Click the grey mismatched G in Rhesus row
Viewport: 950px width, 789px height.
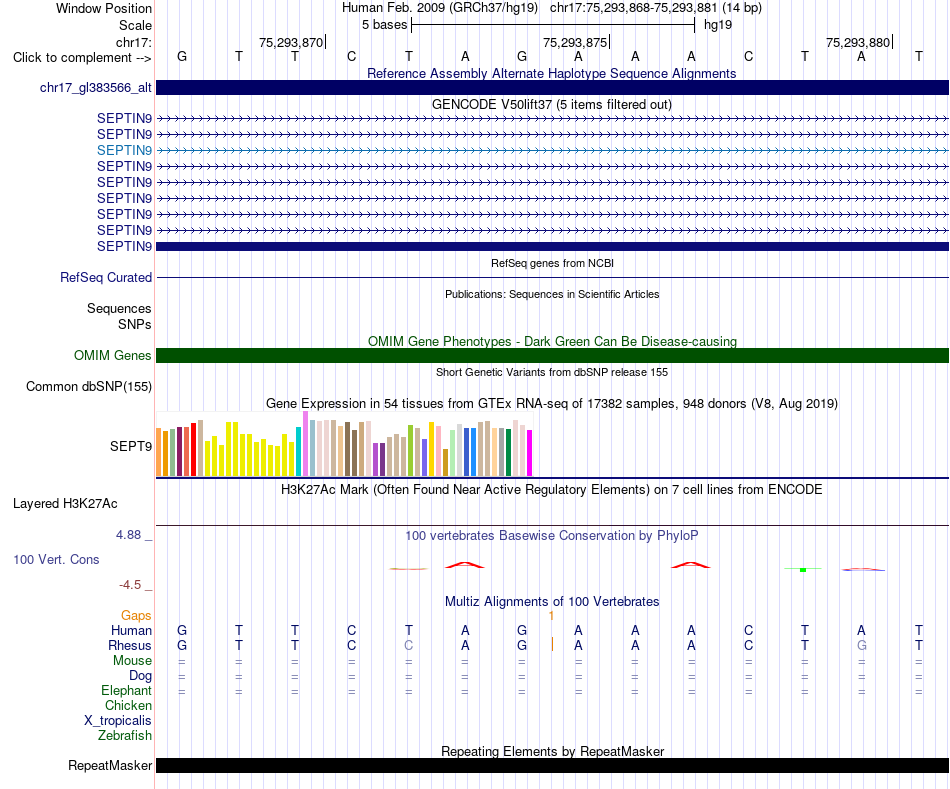pos(862,645)
